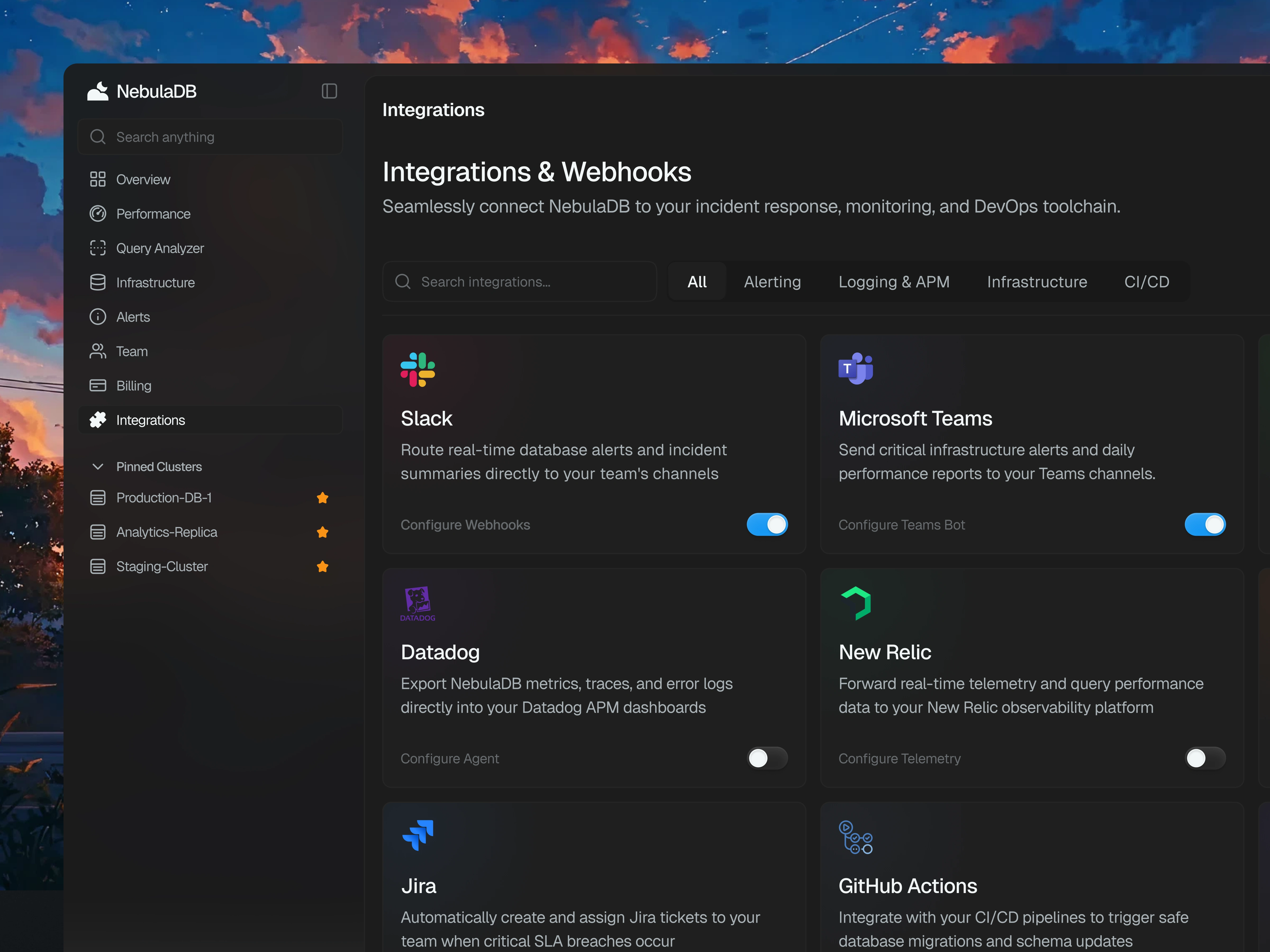Click the Microsoft Teams logo icon
Viewport: 1270px width, 952px height.
[855, 368]
